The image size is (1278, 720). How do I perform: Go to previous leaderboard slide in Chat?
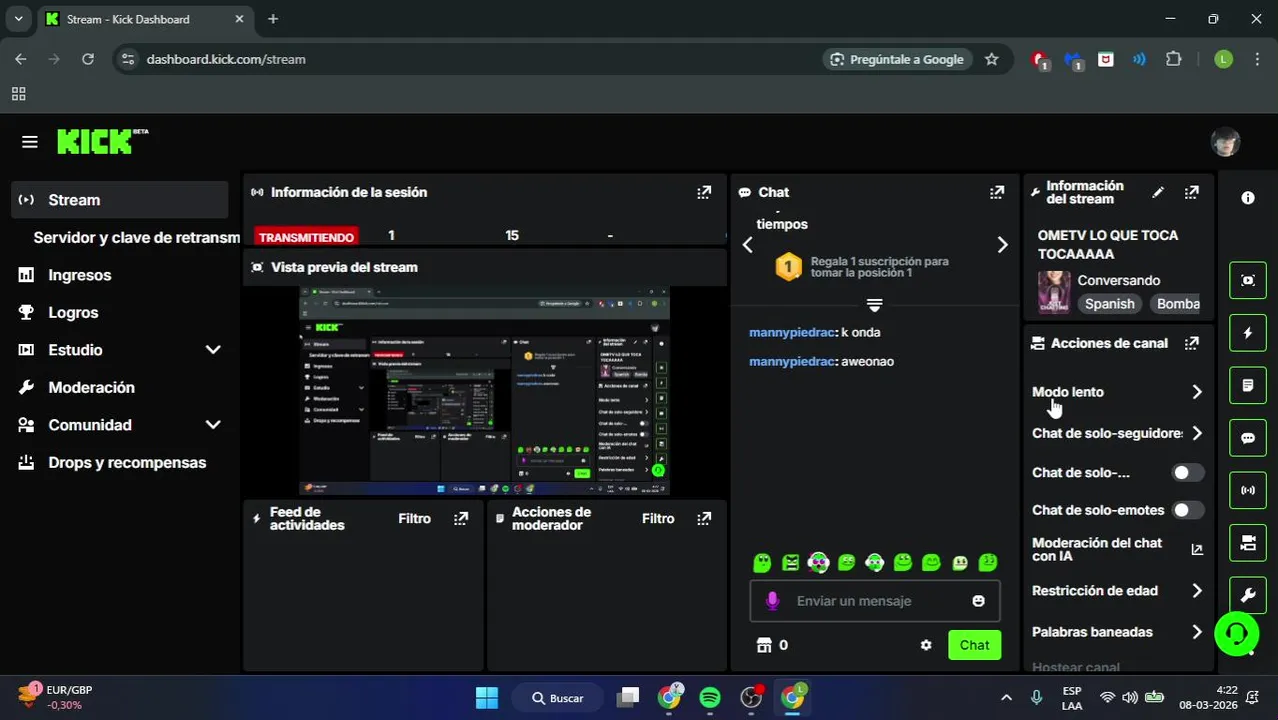747,245
